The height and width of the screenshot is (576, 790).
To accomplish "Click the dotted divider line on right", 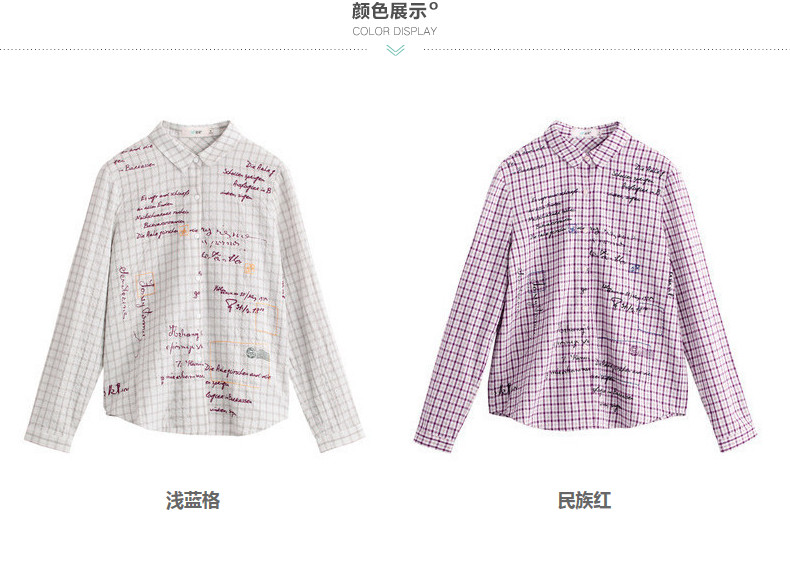I will (x=607, y=49).
